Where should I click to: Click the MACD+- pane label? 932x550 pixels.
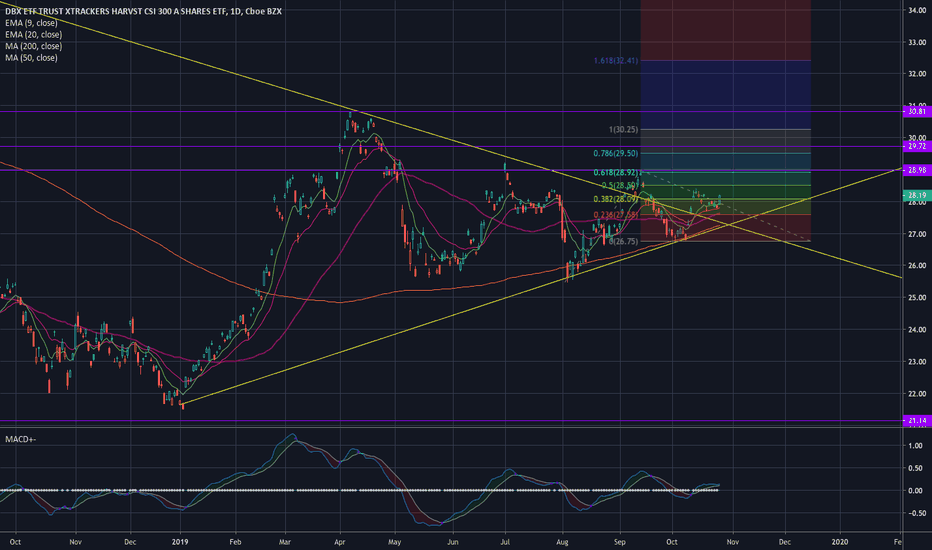click(21, 439)
